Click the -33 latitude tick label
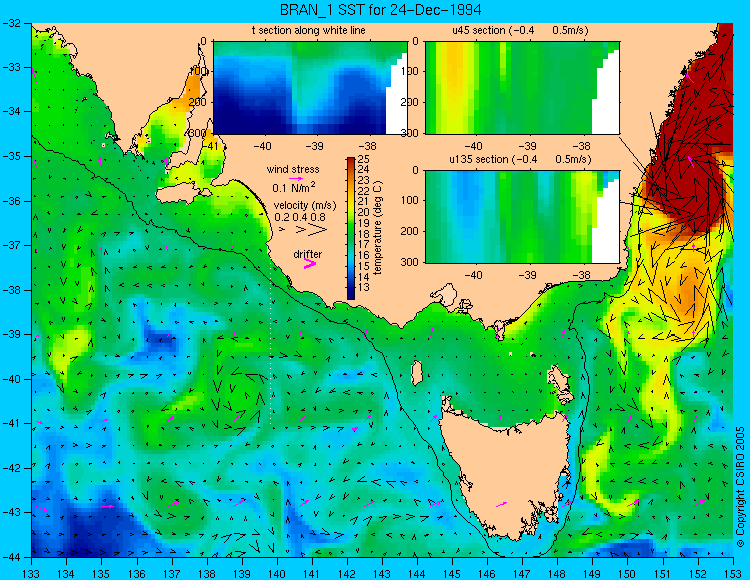This screenshot has height=580, width=750. 10,67
